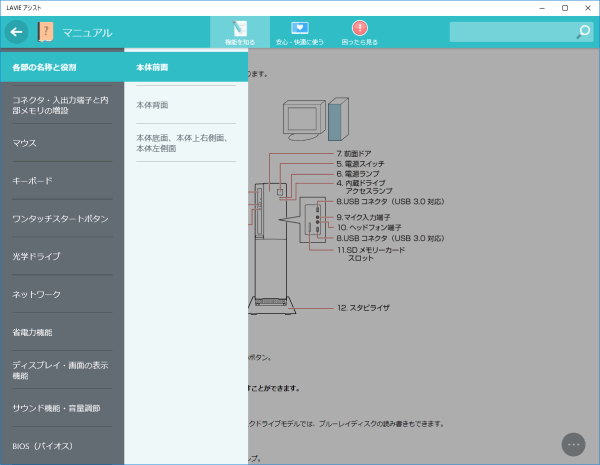Open コネクタ・入出力端子と内部メモリの増設 section

click(62, 105)
